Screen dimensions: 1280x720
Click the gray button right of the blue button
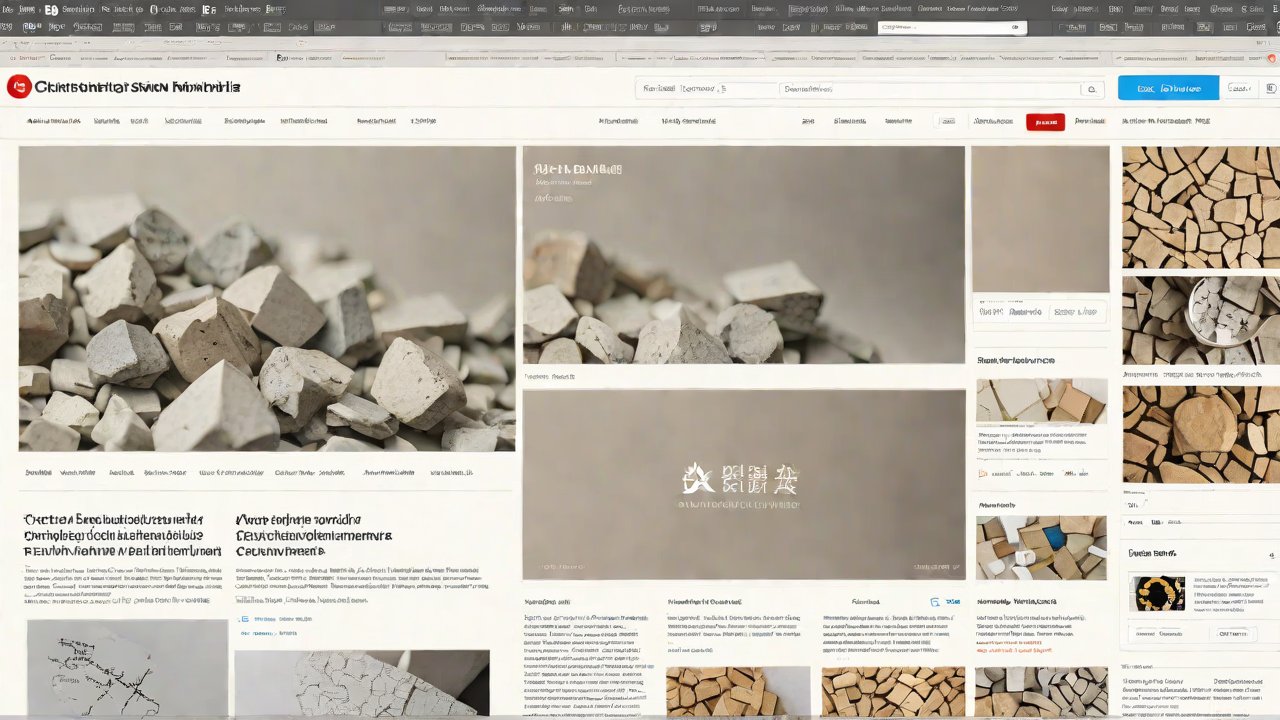(1238, 88)
